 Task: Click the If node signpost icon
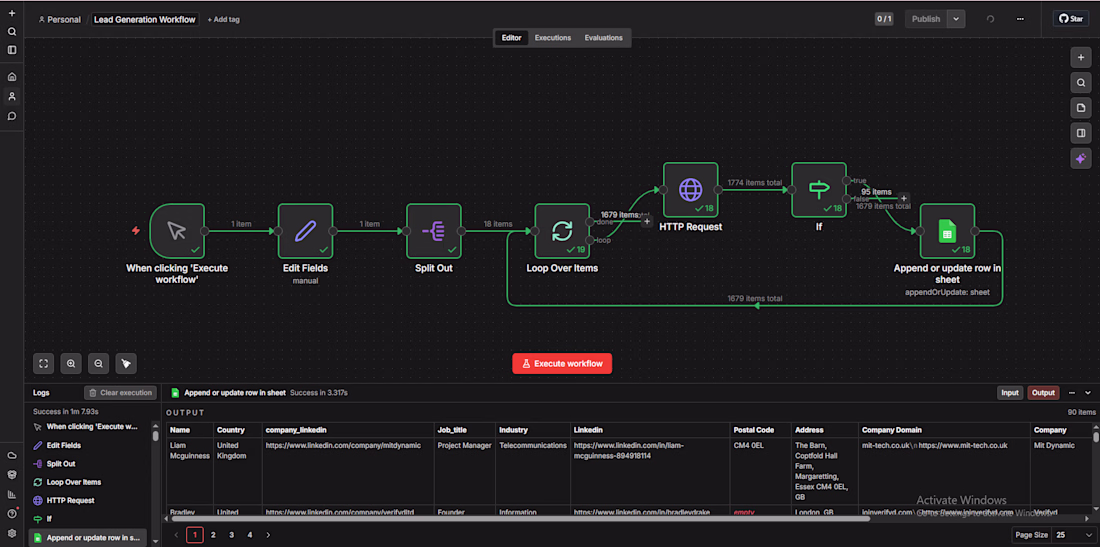point(819,190)
